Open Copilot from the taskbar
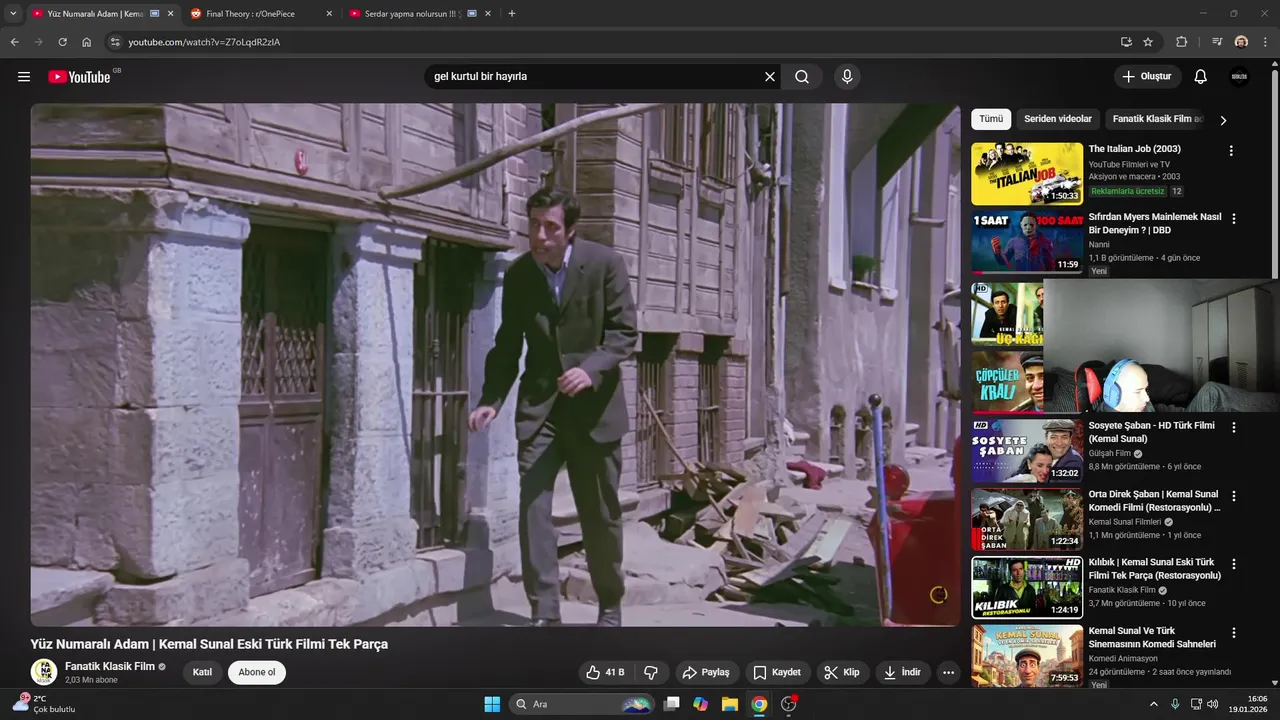The height and width of the screenshot is (720, 1280). (701, 704)
